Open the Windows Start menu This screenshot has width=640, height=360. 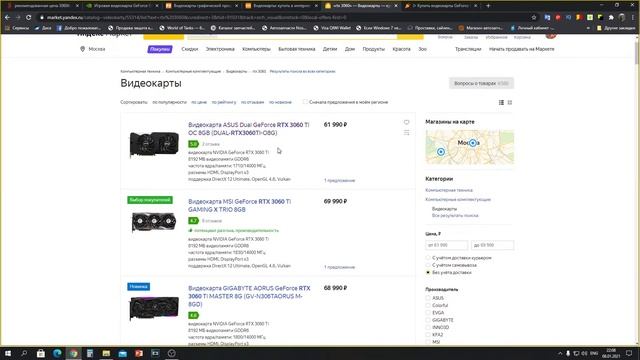click(x=7, y=353)
